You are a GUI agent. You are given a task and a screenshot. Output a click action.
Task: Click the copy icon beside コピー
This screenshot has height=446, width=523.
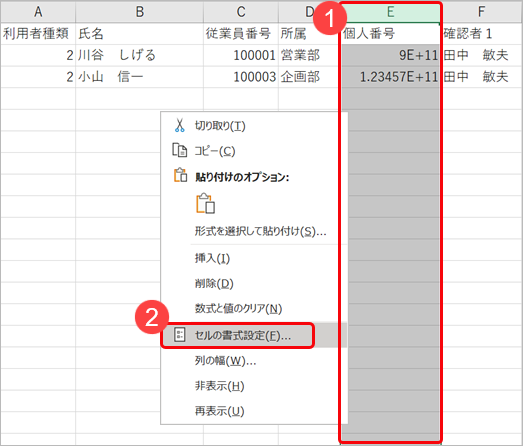pos(179,150)
